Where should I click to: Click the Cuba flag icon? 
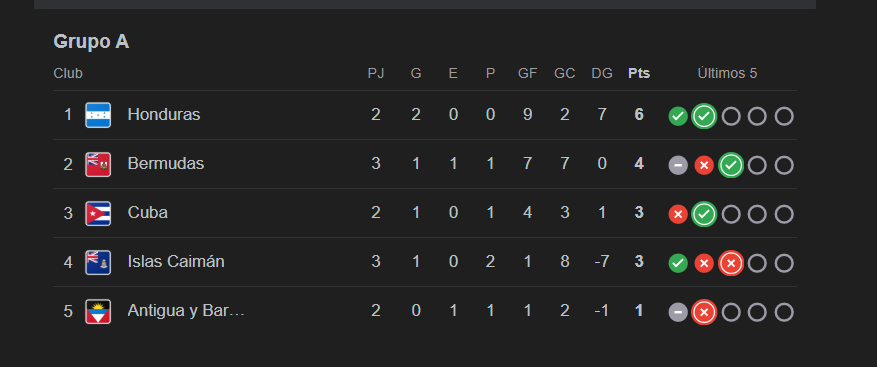(98, 213)
